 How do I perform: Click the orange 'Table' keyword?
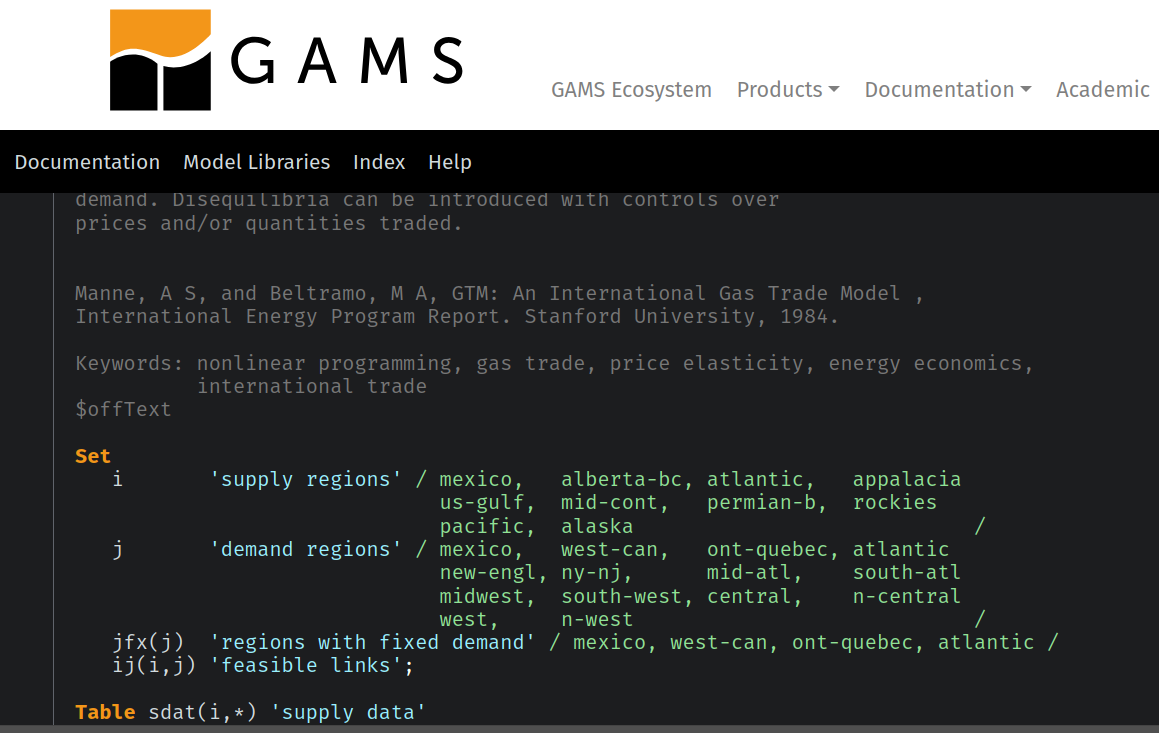pyautogui.click(x=105, y=712)
